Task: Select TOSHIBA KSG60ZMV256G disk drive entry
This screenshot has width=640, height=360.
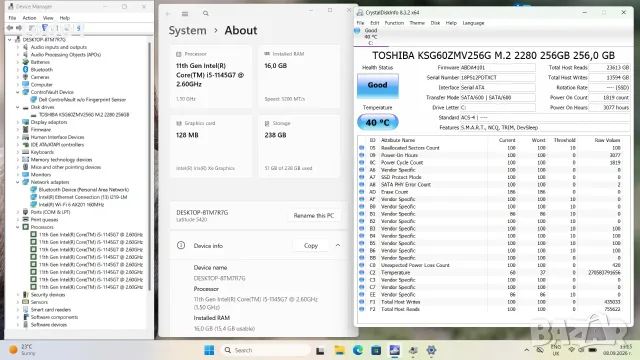Action: 84,115
